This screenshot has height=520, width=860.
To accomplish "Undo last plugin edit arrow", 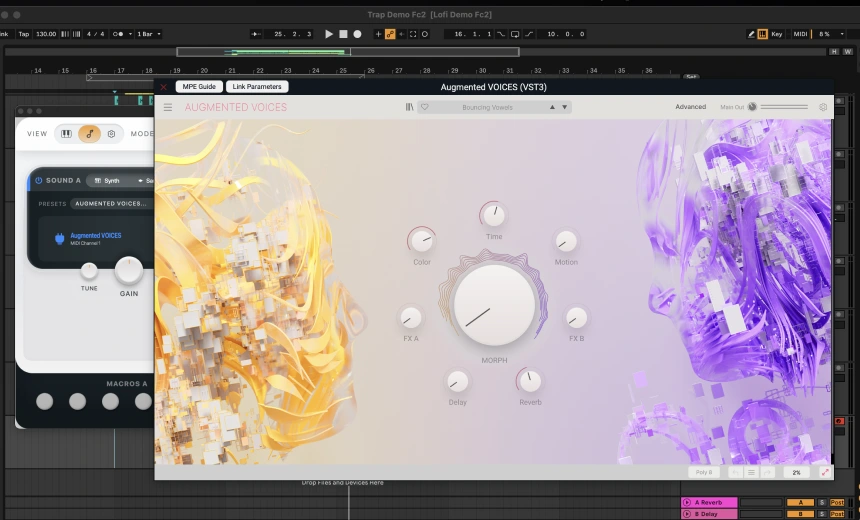I will (x=735, y=472).
